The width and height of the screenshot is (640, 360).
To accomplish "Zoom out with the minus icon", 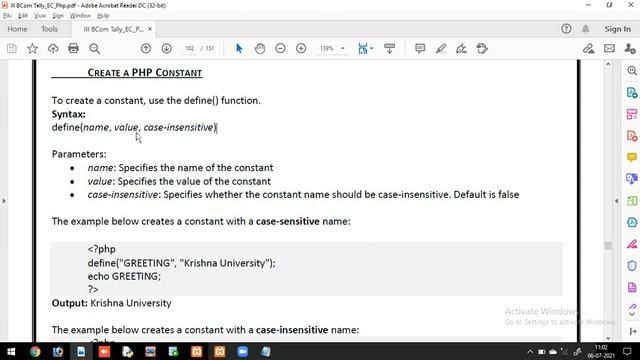I will (280, 49).
